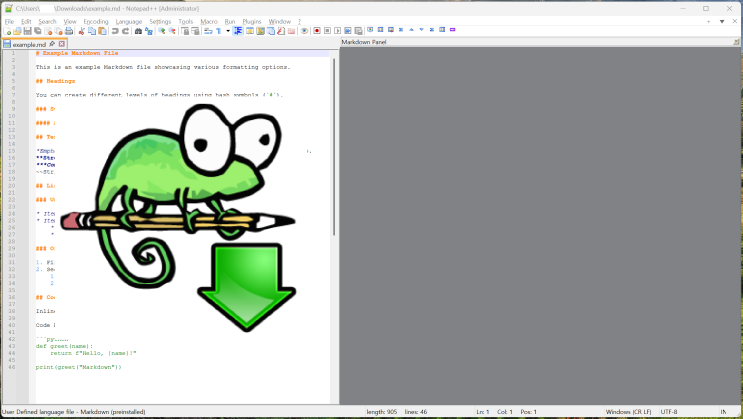Click the blue down triangle plugin icon
The height and width of the screenshot is (419, 743).
click(421, 29)
